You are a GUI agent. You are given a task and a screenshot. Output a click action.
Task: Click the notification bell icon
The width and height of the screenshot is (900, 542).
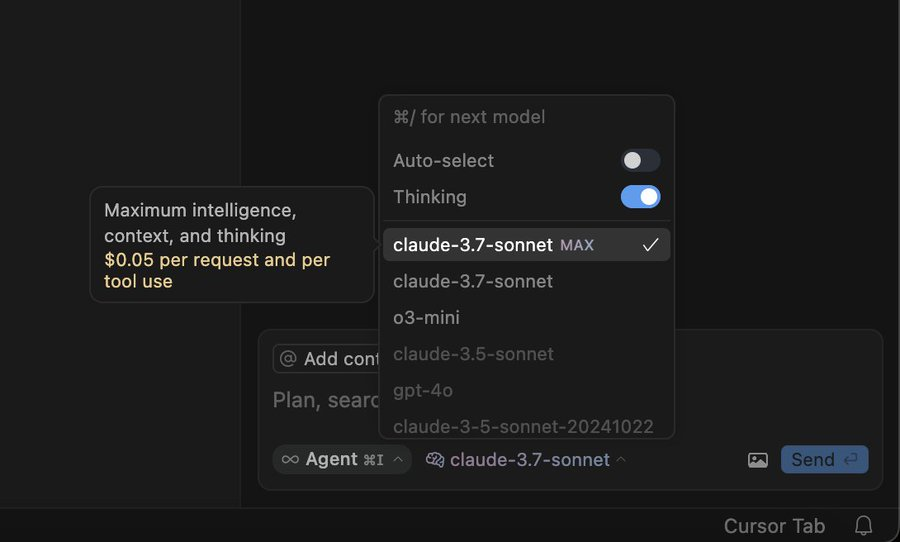point(863,526)
